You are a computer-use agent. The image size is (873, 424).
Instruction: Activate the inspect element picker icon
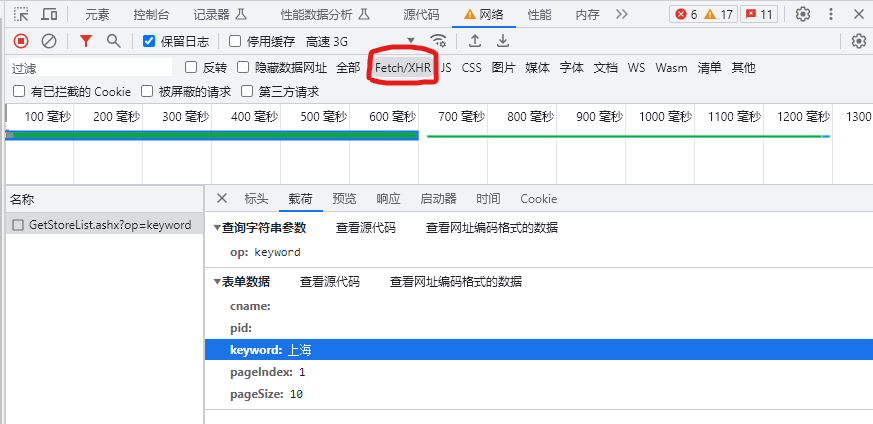pos(21,14)
